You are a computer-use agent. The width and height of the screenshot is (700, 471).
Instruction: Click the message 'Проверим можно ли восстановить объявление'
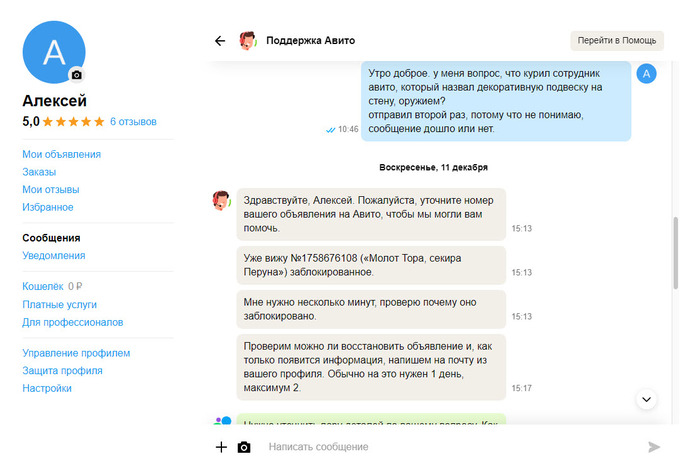point(371,367)
